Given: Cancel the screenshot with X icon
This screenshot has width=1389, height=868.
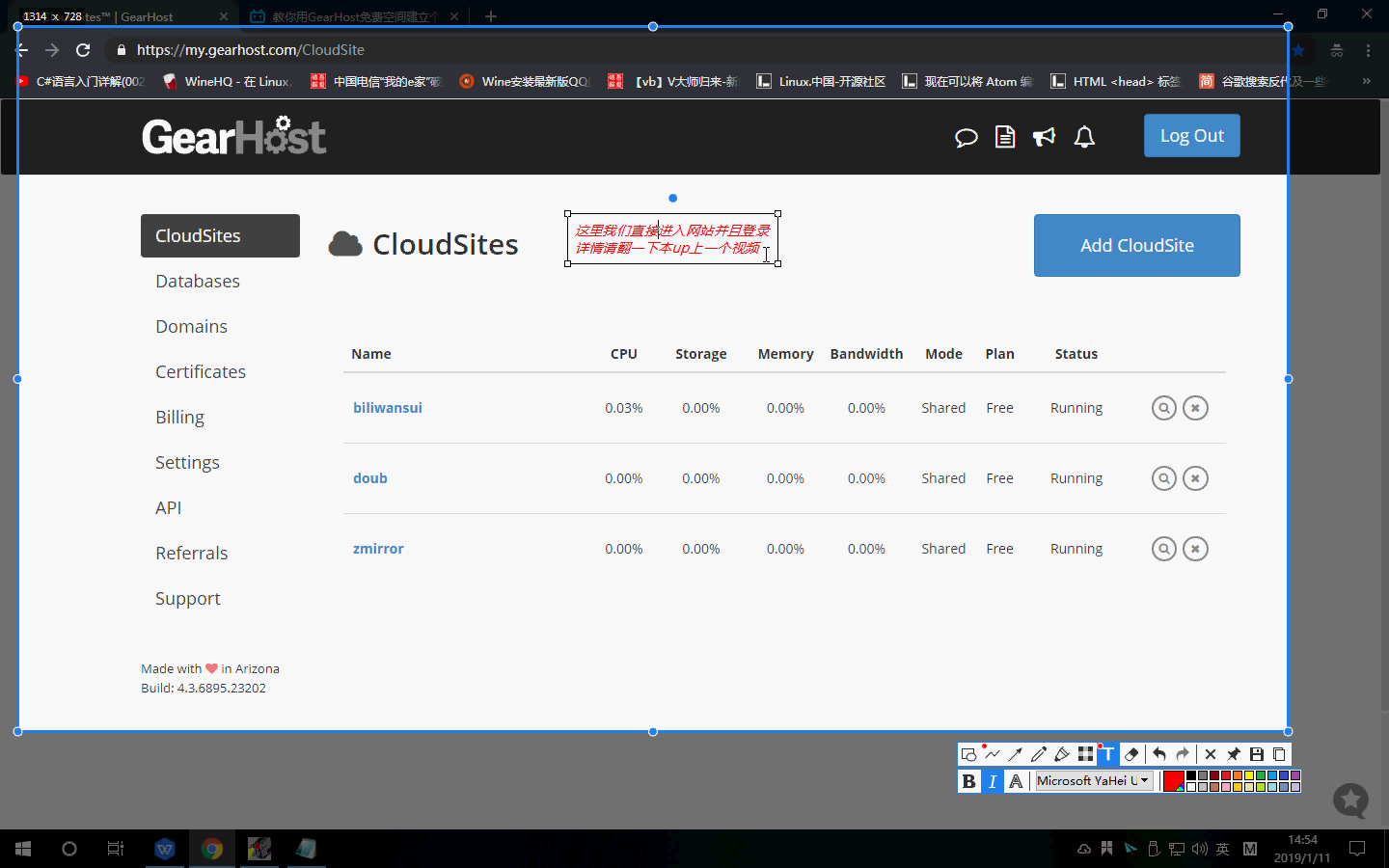Looking at the screenshot, I should tap(1211, 754).
